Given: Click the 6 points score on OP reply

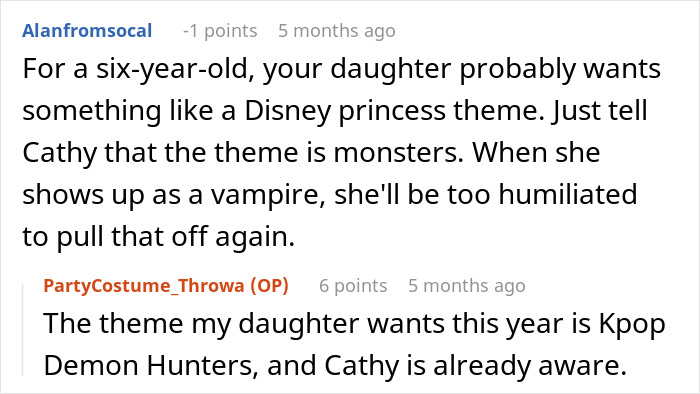Looking at the screenshot, I should (353, 286).
